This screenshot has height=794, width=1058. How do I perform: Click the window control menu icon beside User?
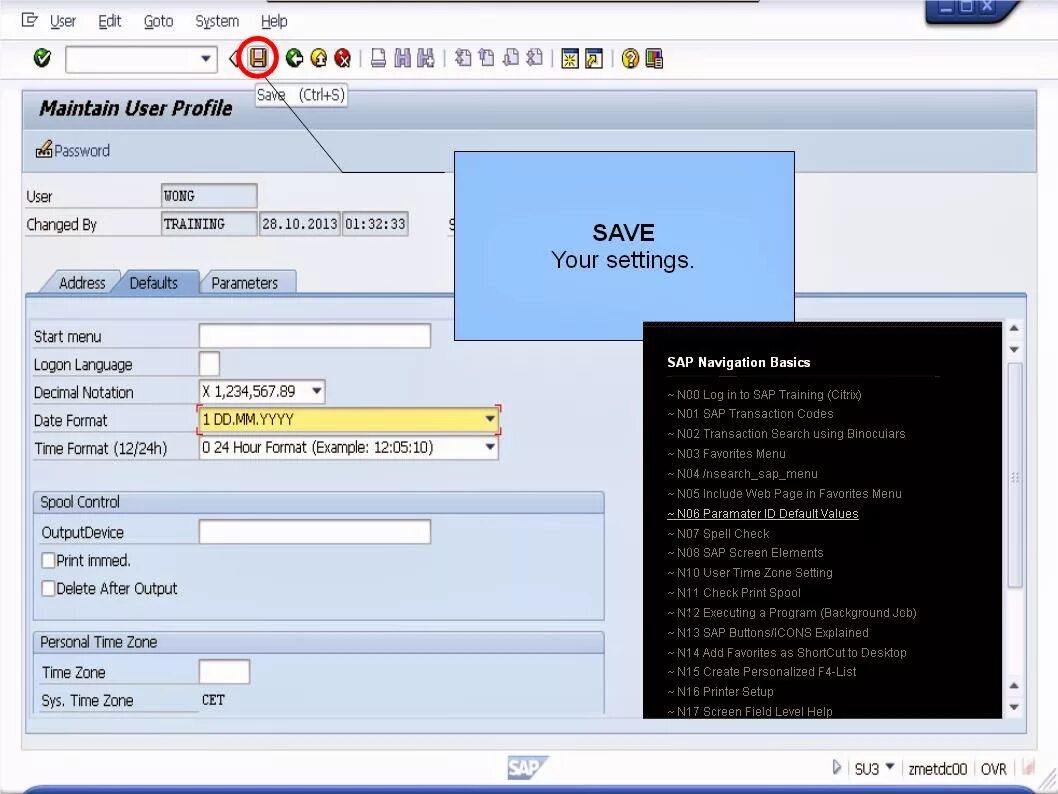[30, 20]
